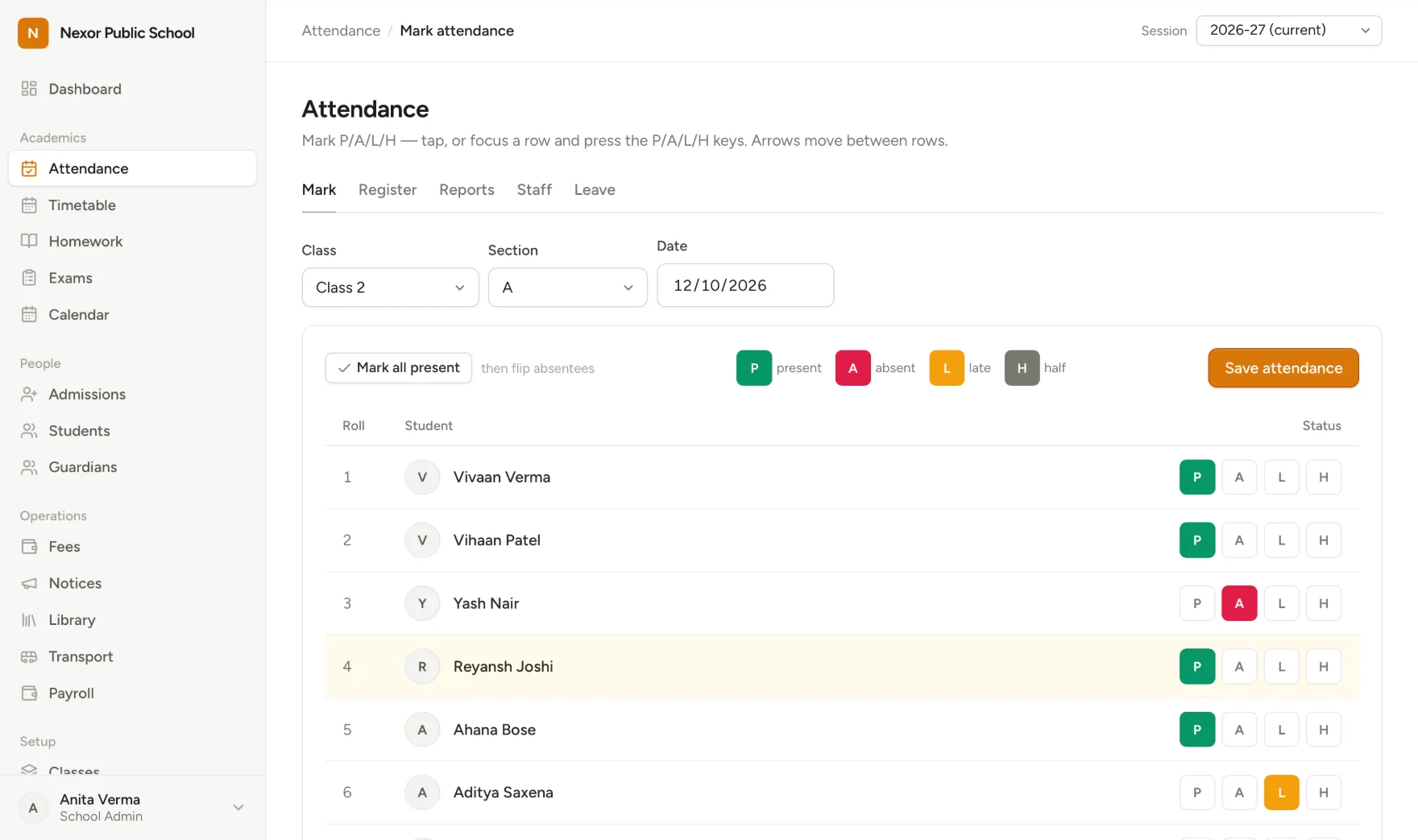
Task: Mark Yash Nair as late
Action: point(1281,603)
